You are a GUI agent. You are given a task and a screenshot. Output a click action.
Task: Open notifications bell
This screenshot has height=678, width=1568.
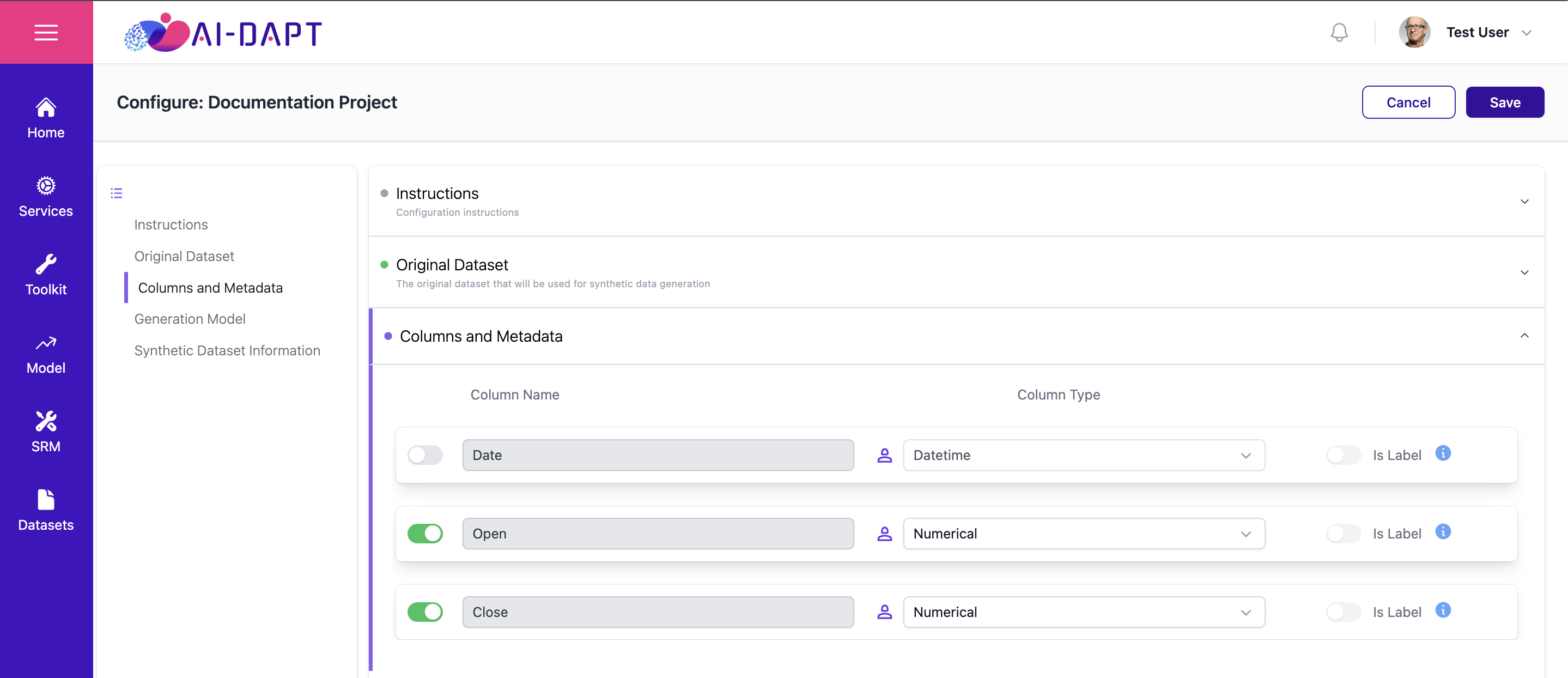(1339, 32)
